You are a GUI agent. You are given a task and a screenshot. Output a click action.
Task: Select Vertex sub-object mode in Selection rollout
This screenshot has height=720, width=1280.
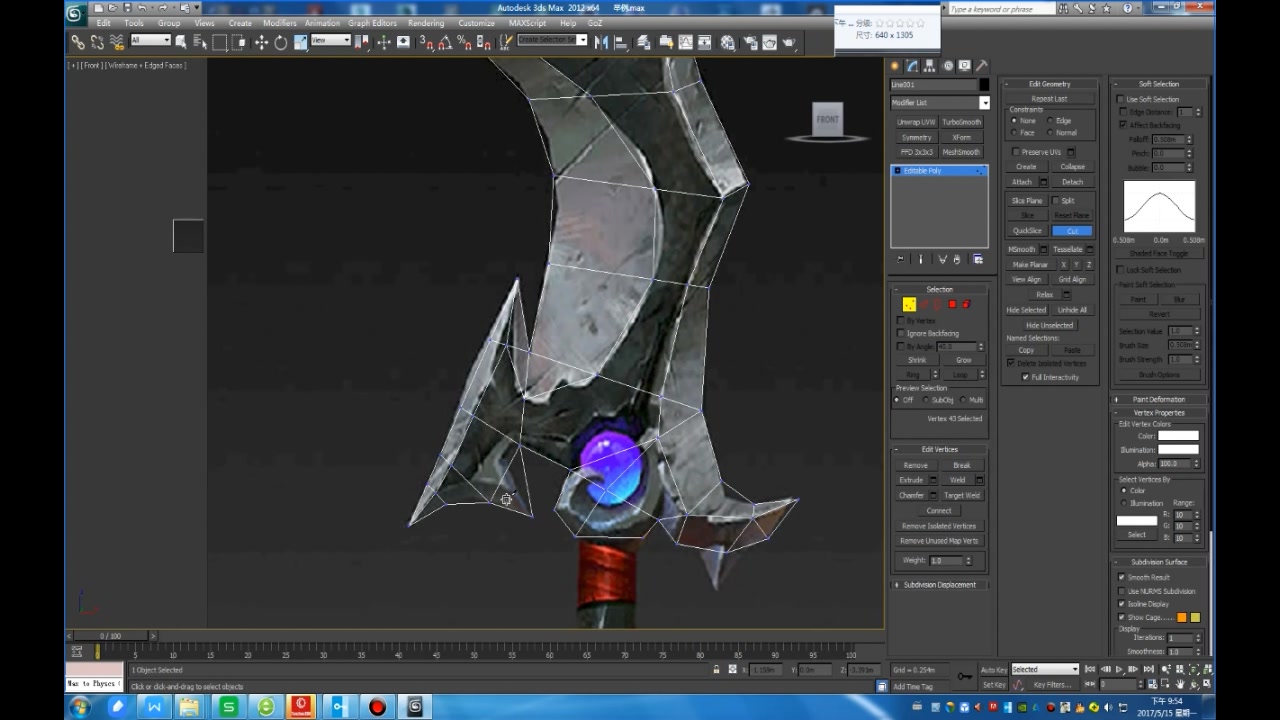coord(909,304)
